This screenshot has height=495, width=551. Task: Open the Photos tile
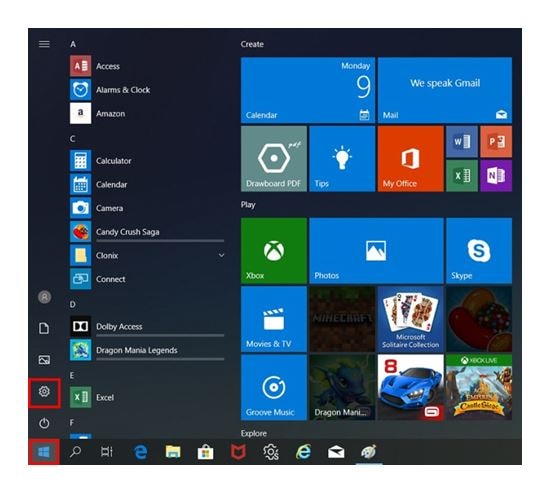[x=376, y=250]
